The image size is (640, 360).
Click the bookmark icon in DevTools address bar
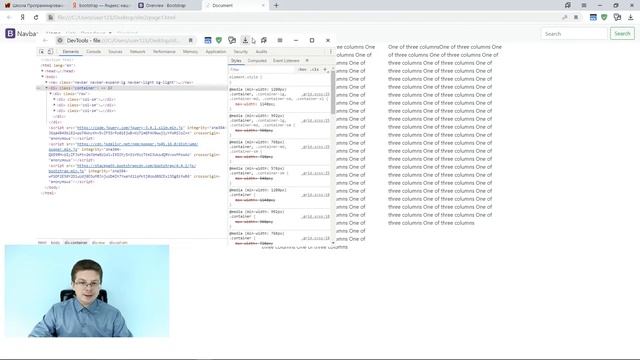(190, 40)
